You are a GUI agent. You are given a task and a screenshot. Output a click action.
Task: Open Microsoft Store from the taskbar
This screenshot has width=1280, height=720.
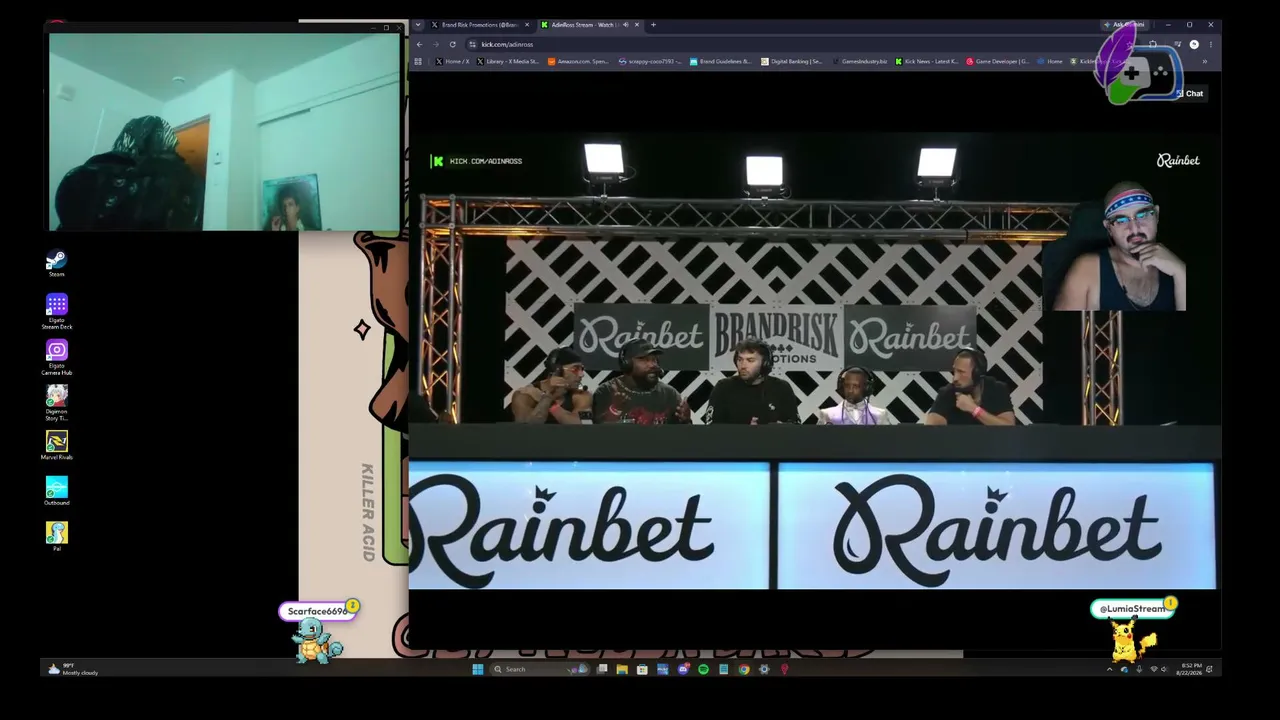(642, 669)
